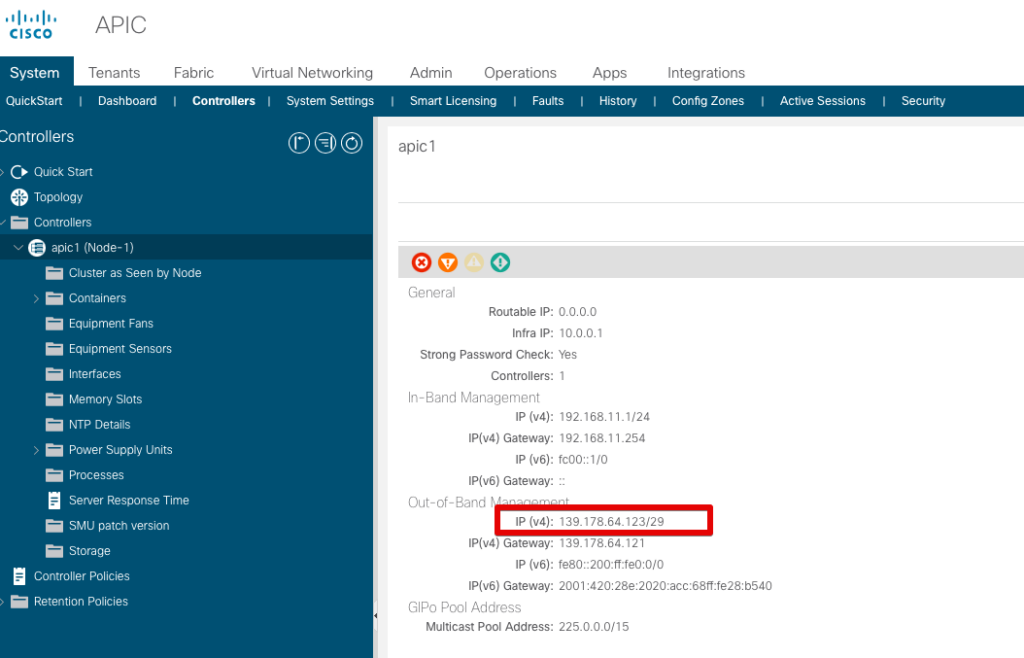Expand the Power Supply Units tree node

point(36,450)
